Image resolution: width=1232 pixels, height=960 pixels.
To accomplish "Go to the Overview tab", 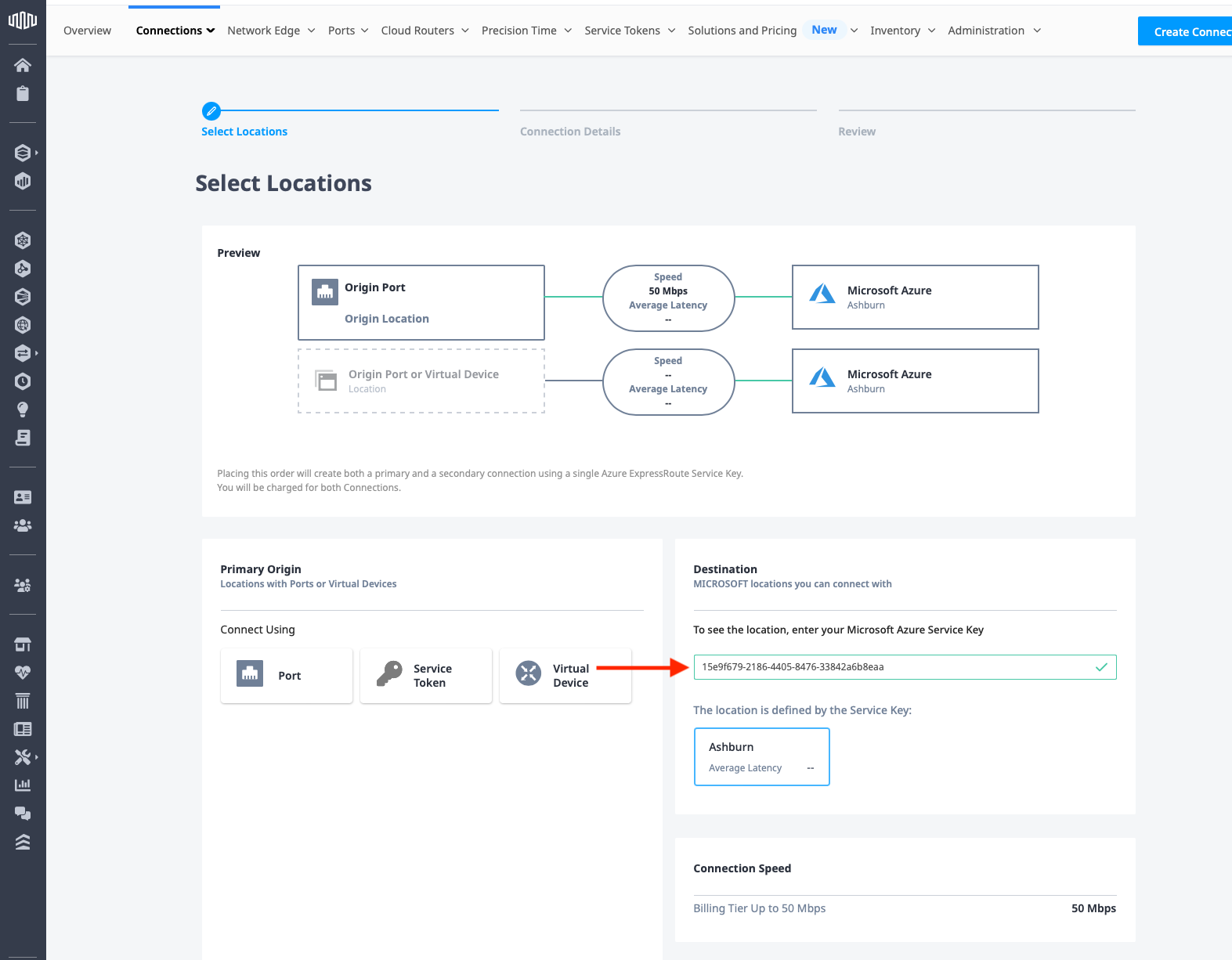I will [x=87, y=31].
